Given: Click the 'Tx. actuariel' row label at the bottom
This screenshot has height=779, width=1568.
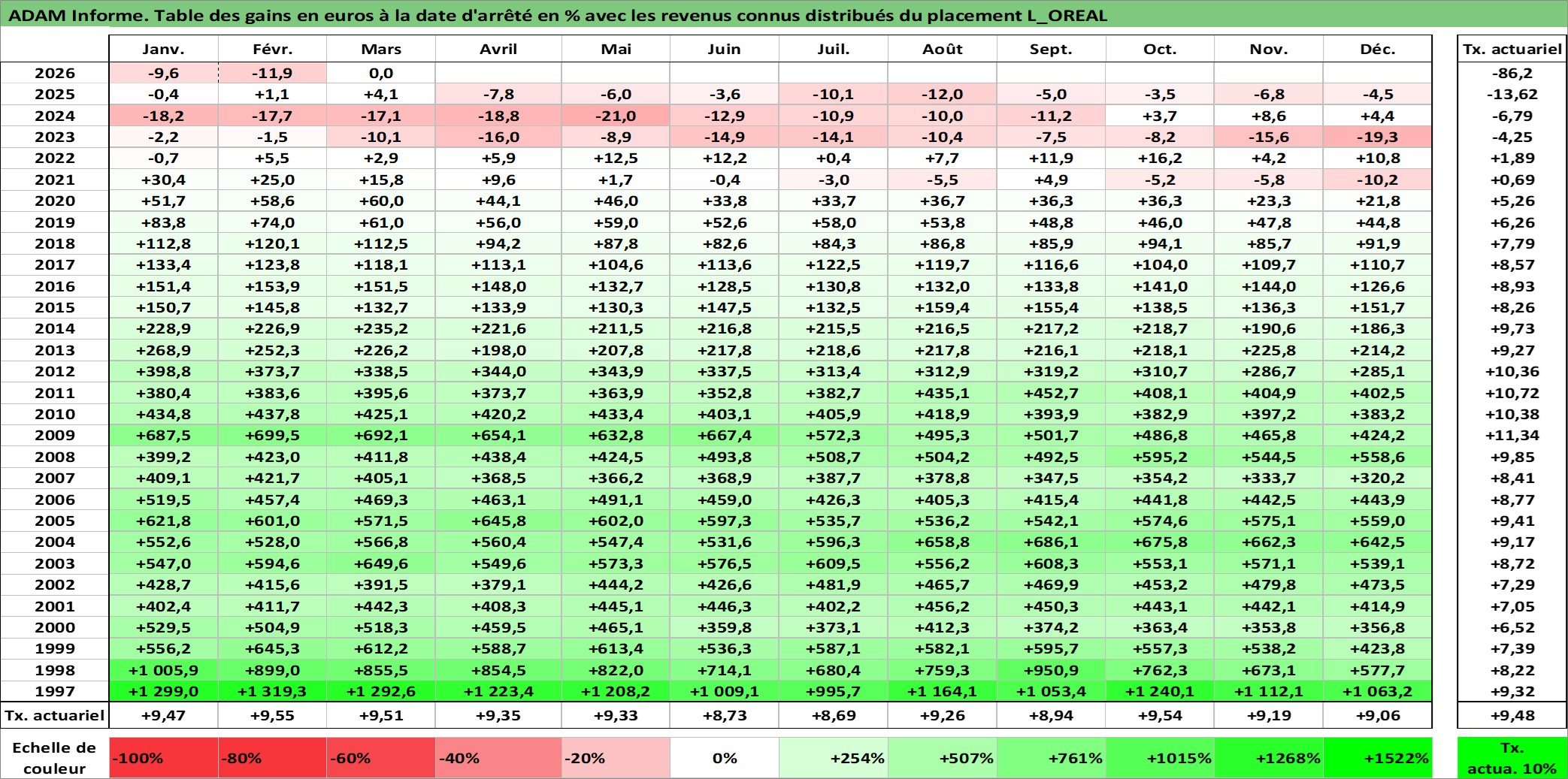Looking at the screenshot, I should tap(55, 715).
